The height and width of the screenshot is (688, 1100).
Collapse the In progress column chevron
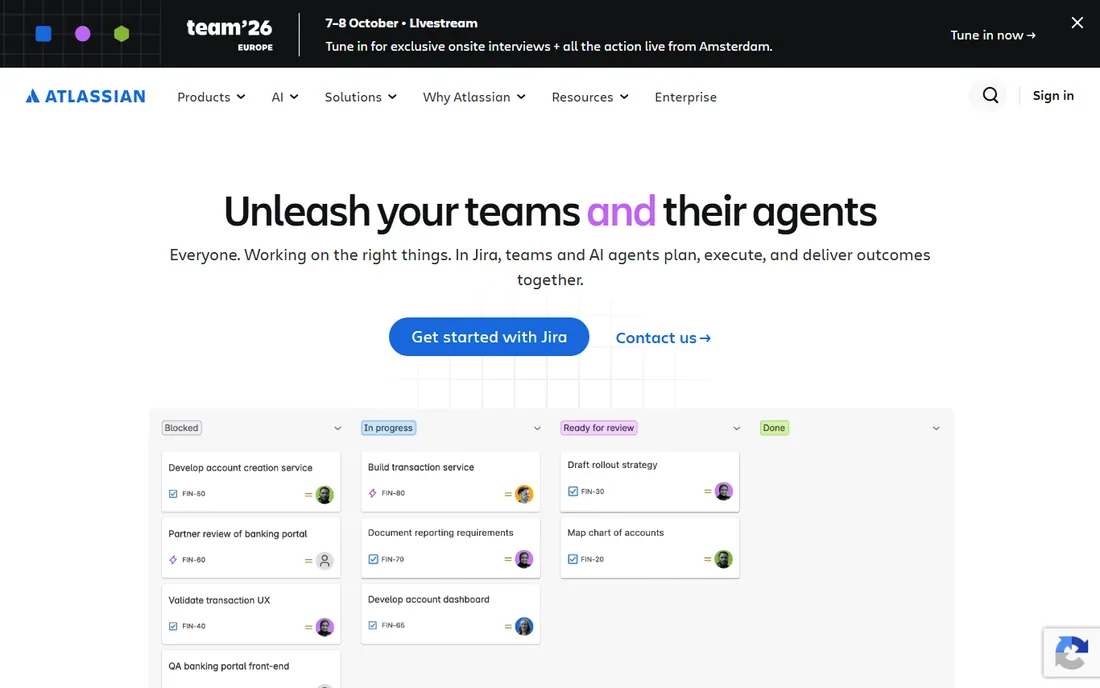[537, 429]
